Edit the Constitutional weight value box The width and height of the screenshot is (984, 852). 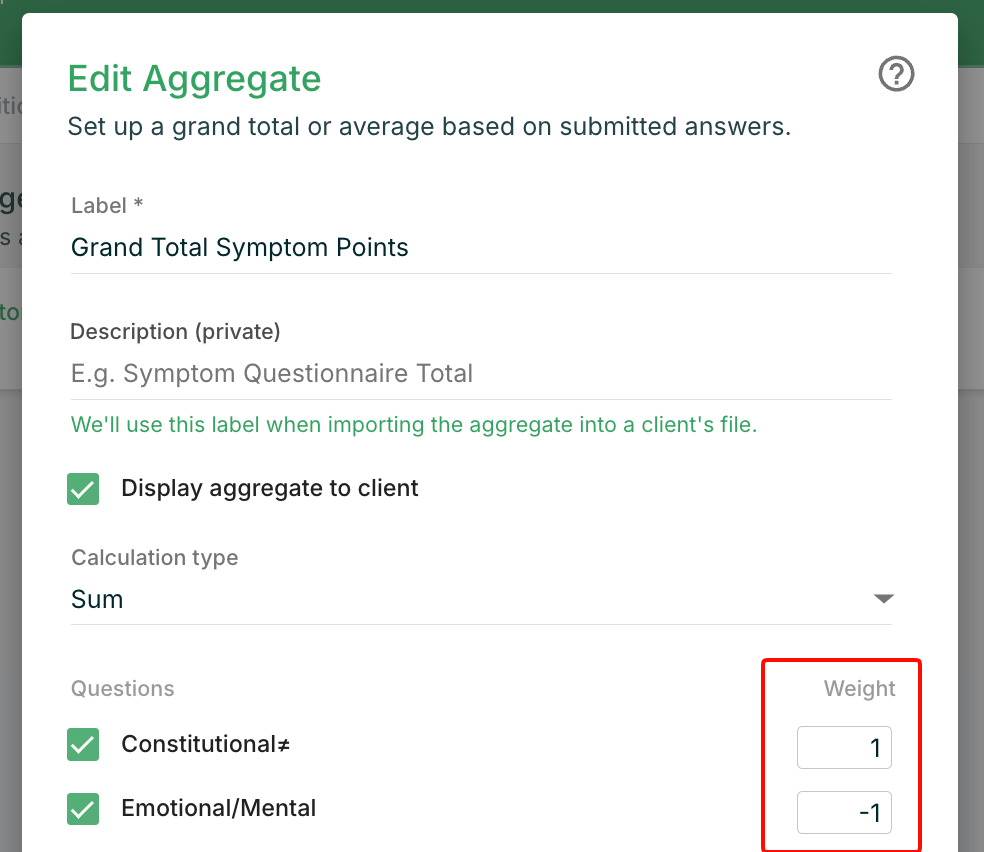(x=844, y=748)
